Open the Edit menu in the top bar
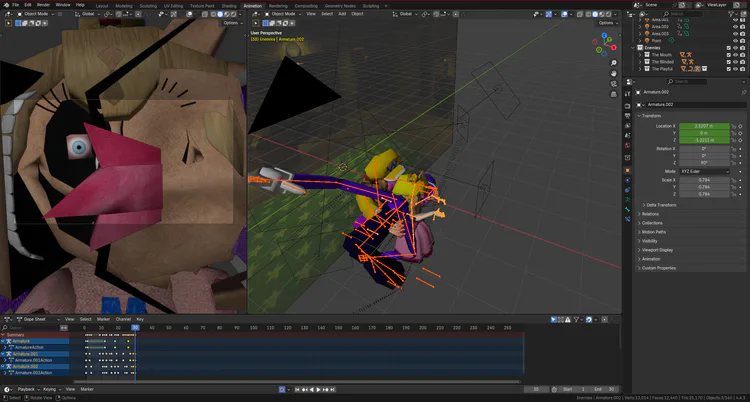 (28, 5)
